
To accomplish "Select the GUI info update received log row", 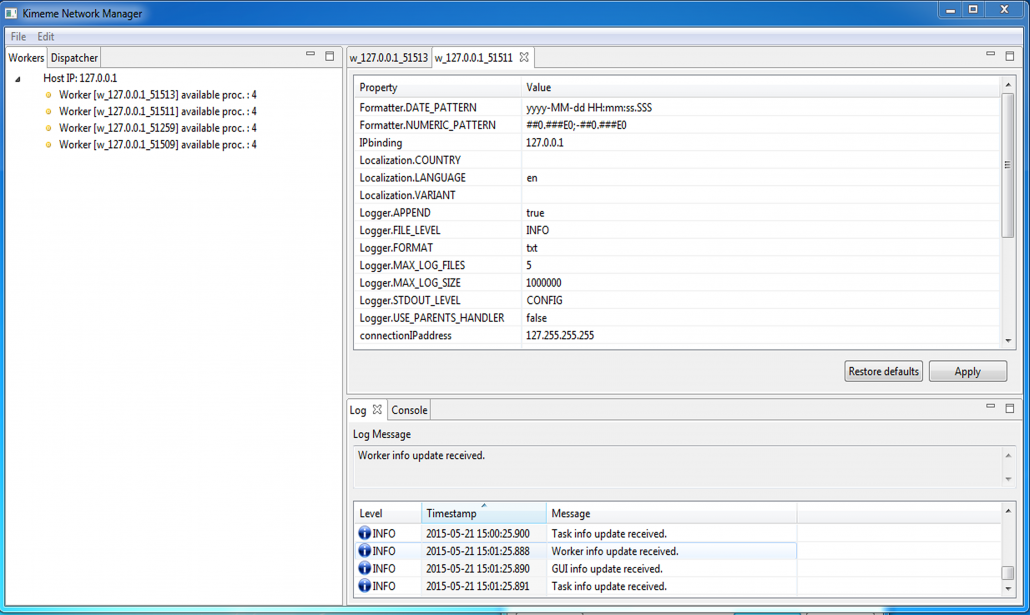I will click(575, 568).
